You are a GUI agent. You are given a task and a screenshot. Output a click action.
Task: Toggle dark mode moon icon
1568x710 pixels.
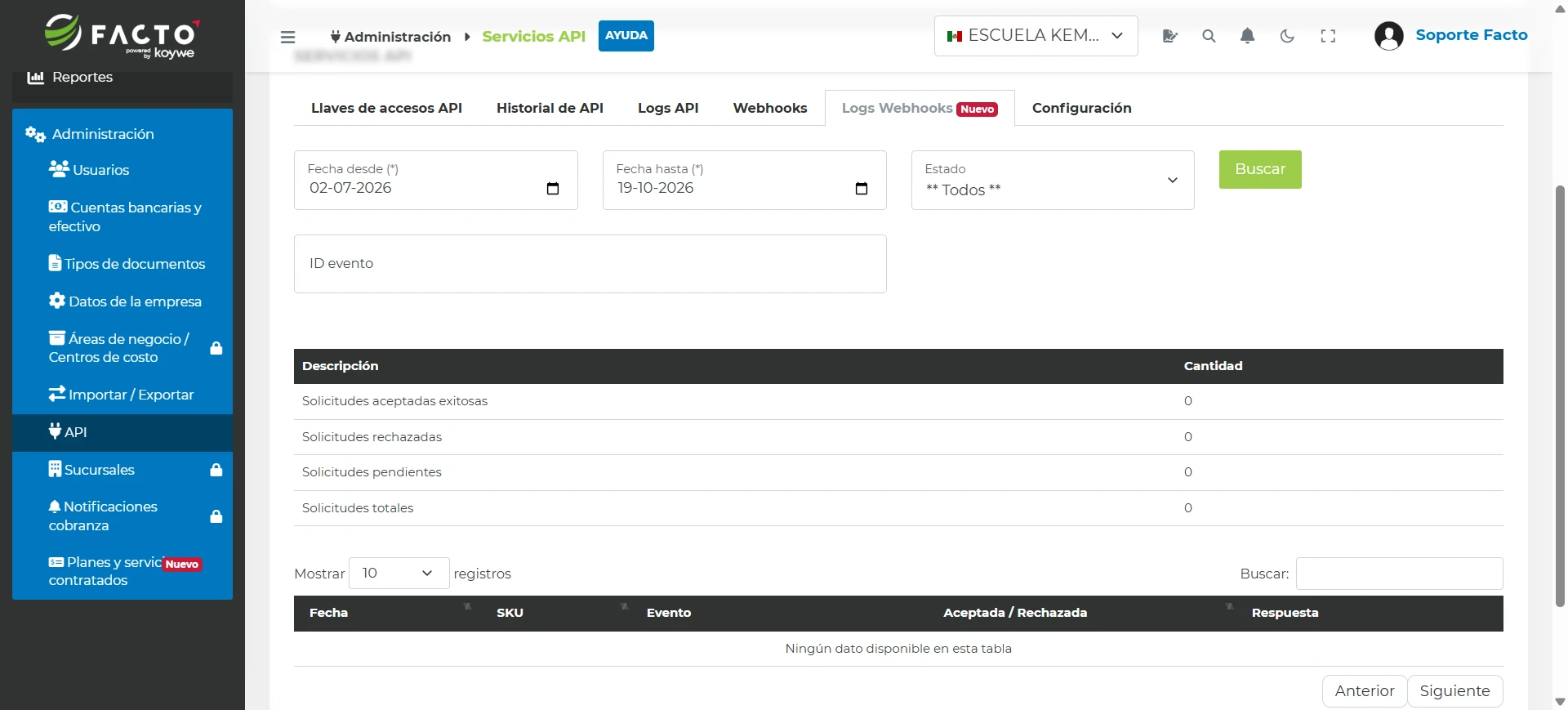pyautogui.click(x=1287, y=36)
